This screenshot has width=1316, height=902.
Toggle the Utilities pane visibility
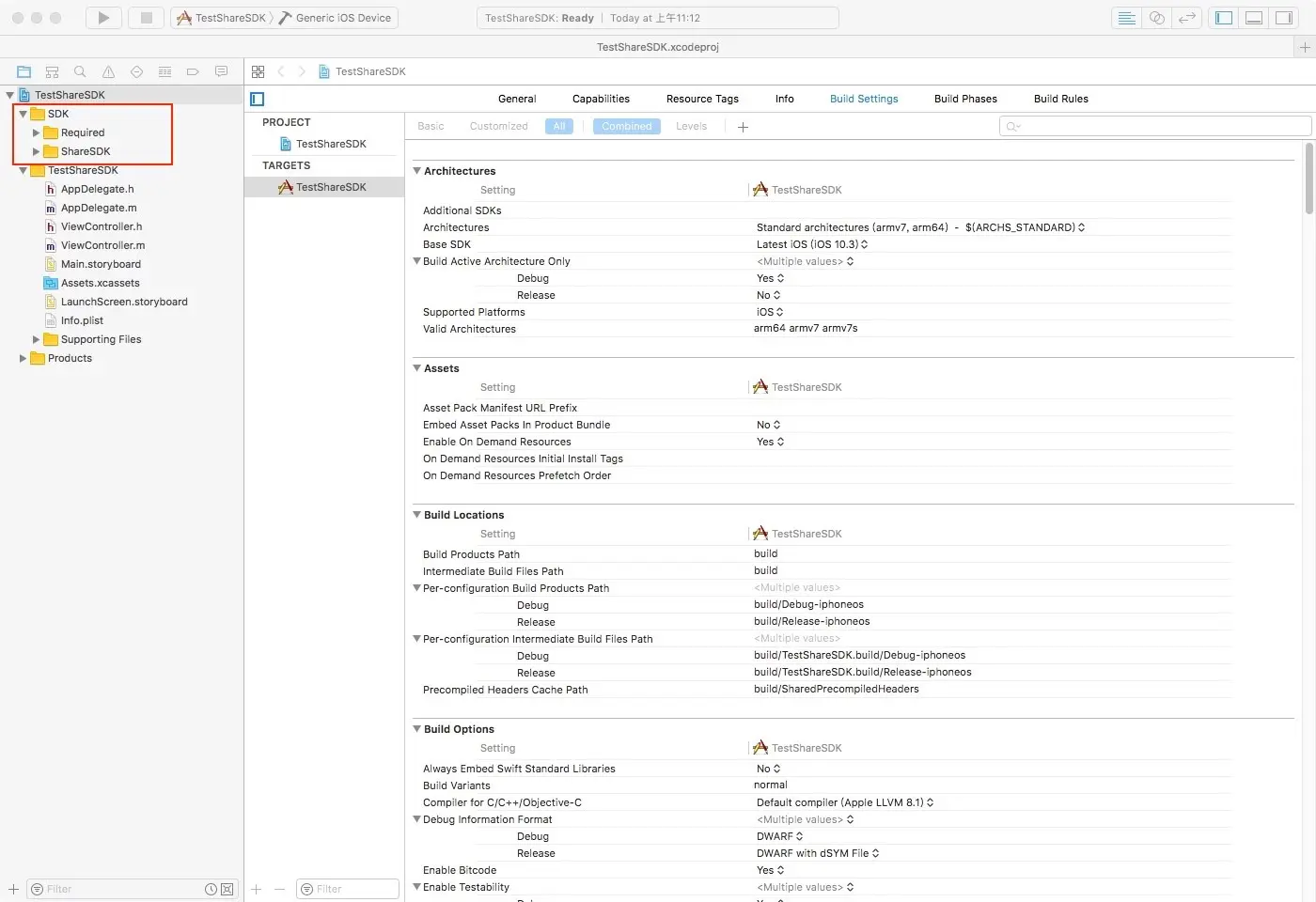(x=1284, y=18)
